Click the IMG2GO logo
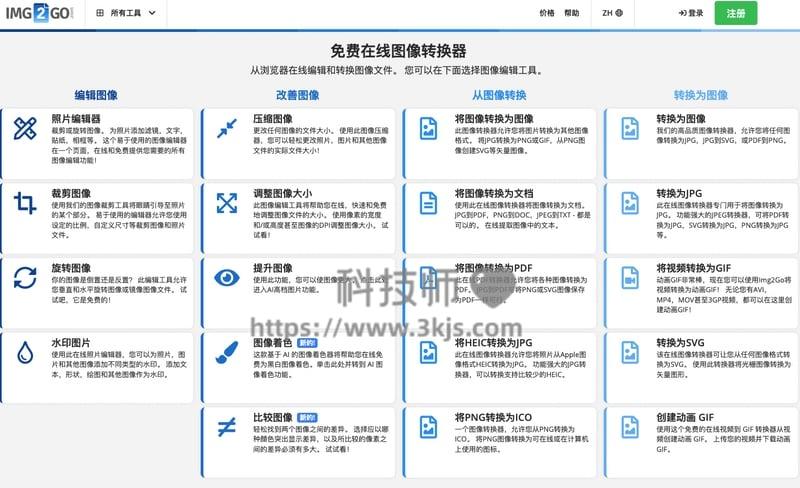The height and width of the screenshot is (488, 800). click(40, 13)
